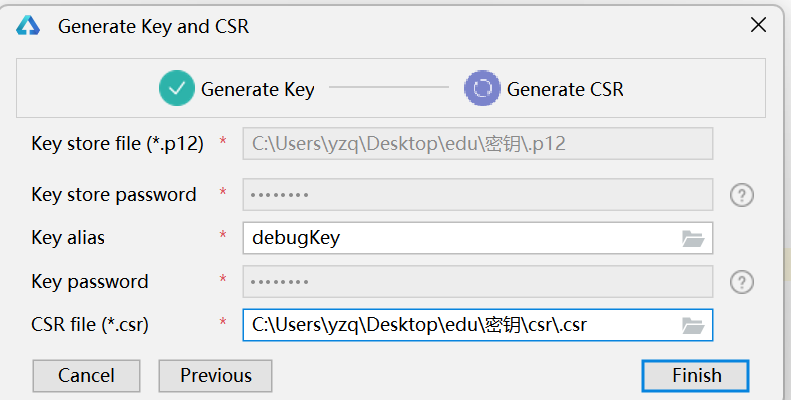Click the Generate Key checkmark icon

[177, 88]
